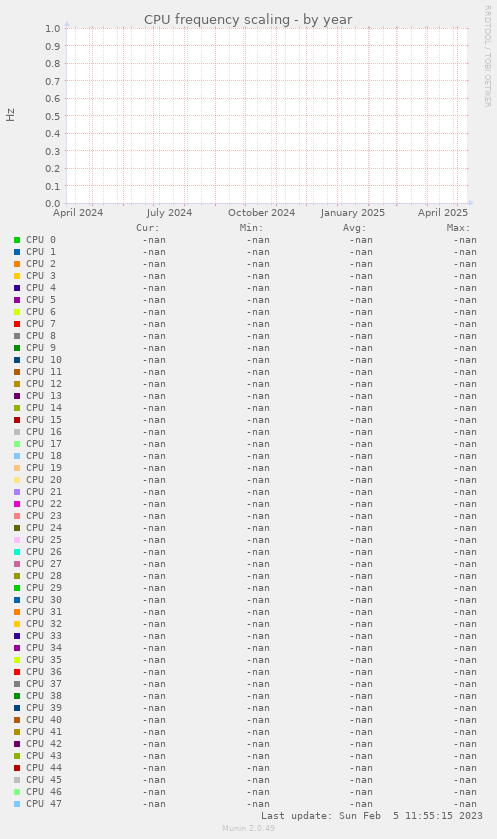The height and width of the screenshot is (839, 497).
Task: Select the gray swatch beside CPU 8
Action: (17, 336)
